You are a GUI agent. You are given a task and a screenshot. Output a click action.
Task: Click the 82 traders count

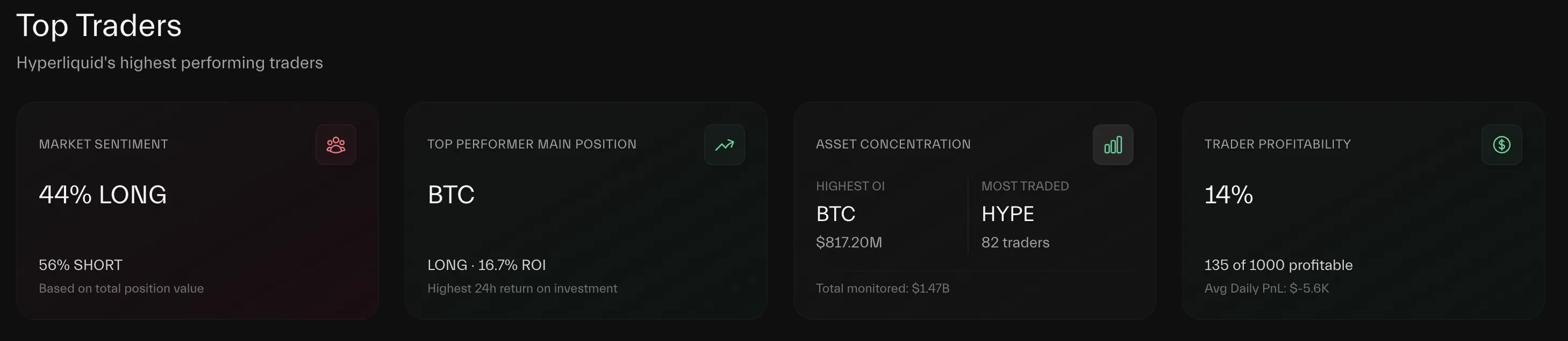(x=1015, y=243)
